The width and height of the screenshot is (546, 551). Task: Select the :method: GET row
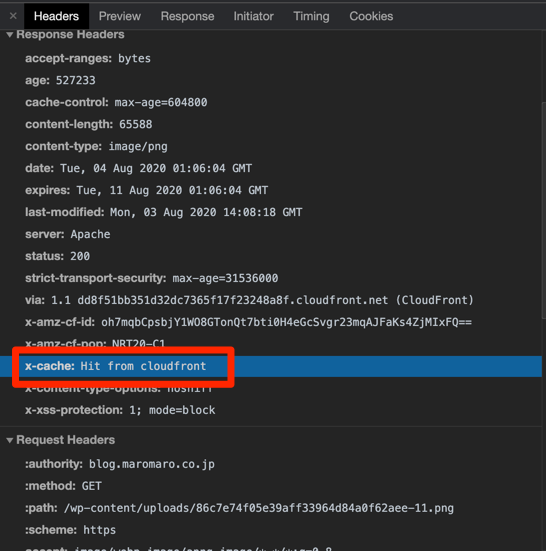pyautogui.click(x=271, y=486)
